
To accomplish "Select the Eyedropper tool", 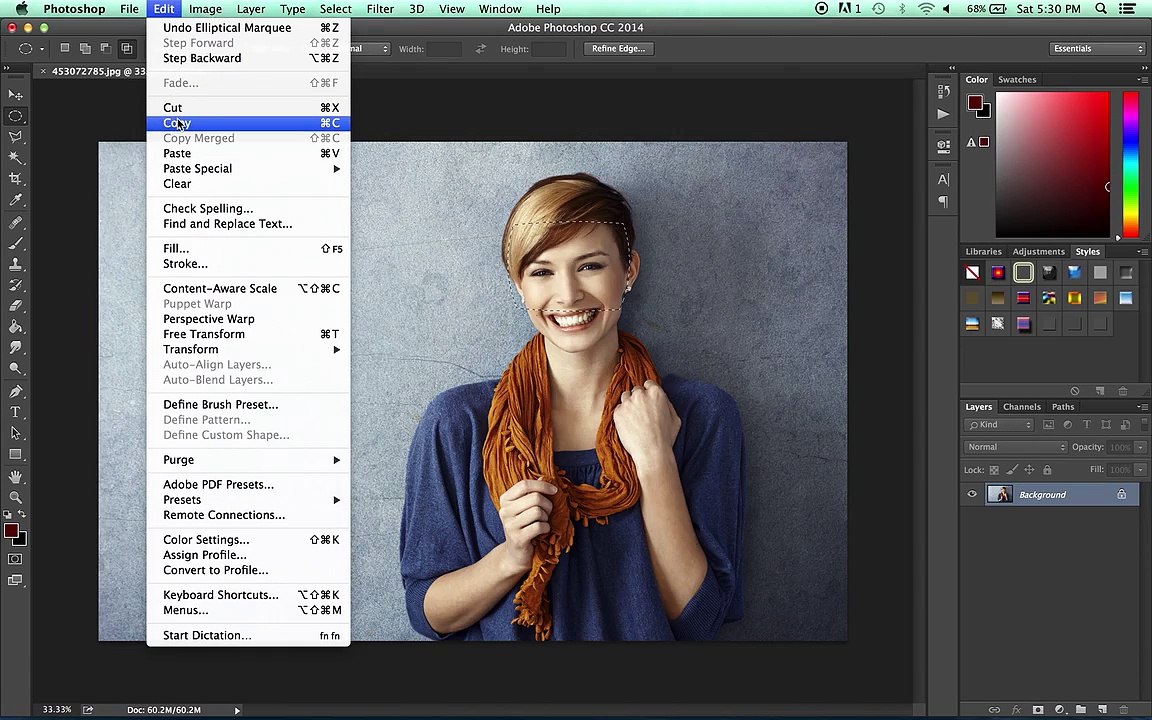I will (15, 200).
